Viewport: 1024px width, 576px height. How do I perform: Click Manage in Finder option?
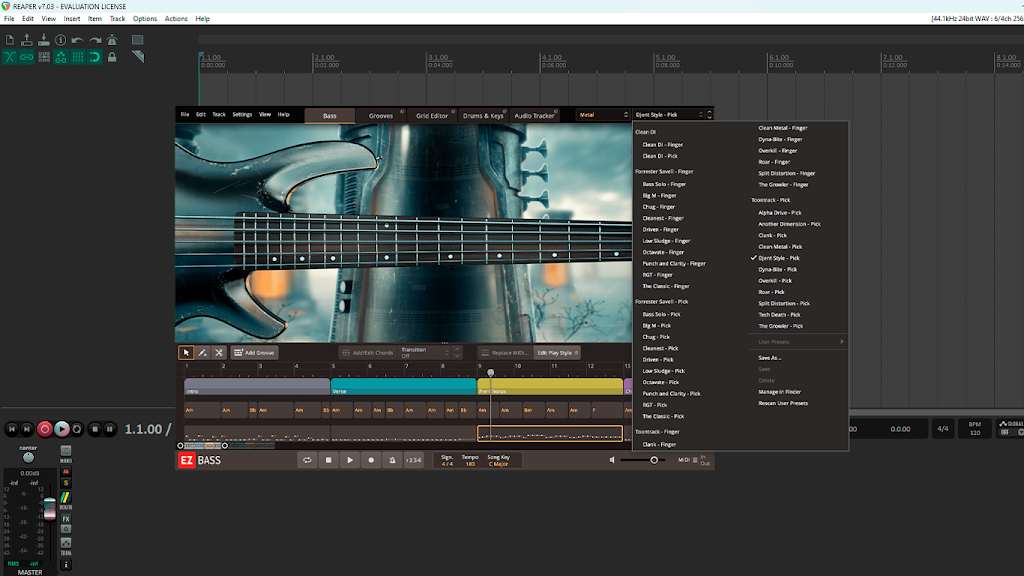(779, 392)
